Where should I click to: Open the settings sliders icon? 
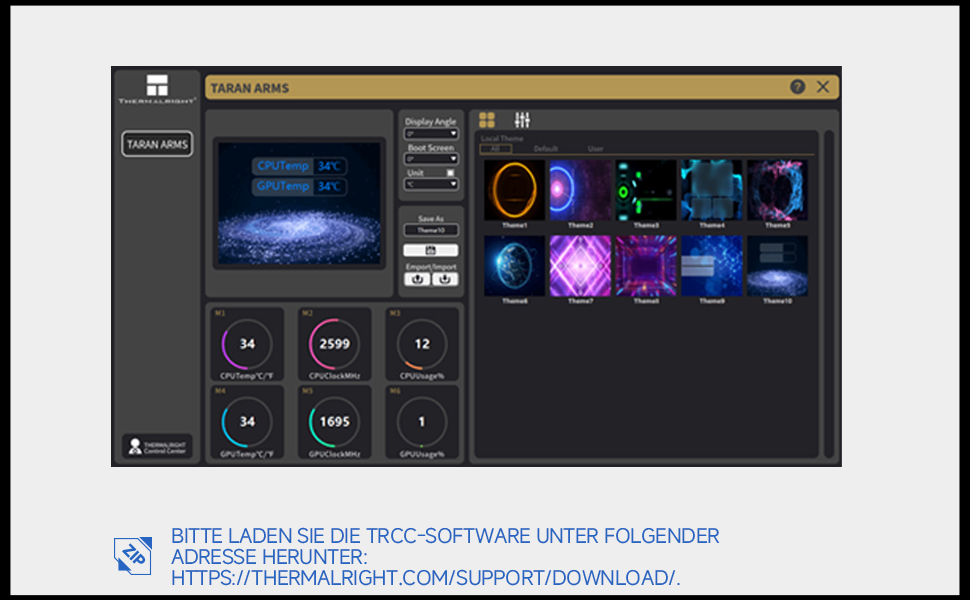click(x=523, y=119)
